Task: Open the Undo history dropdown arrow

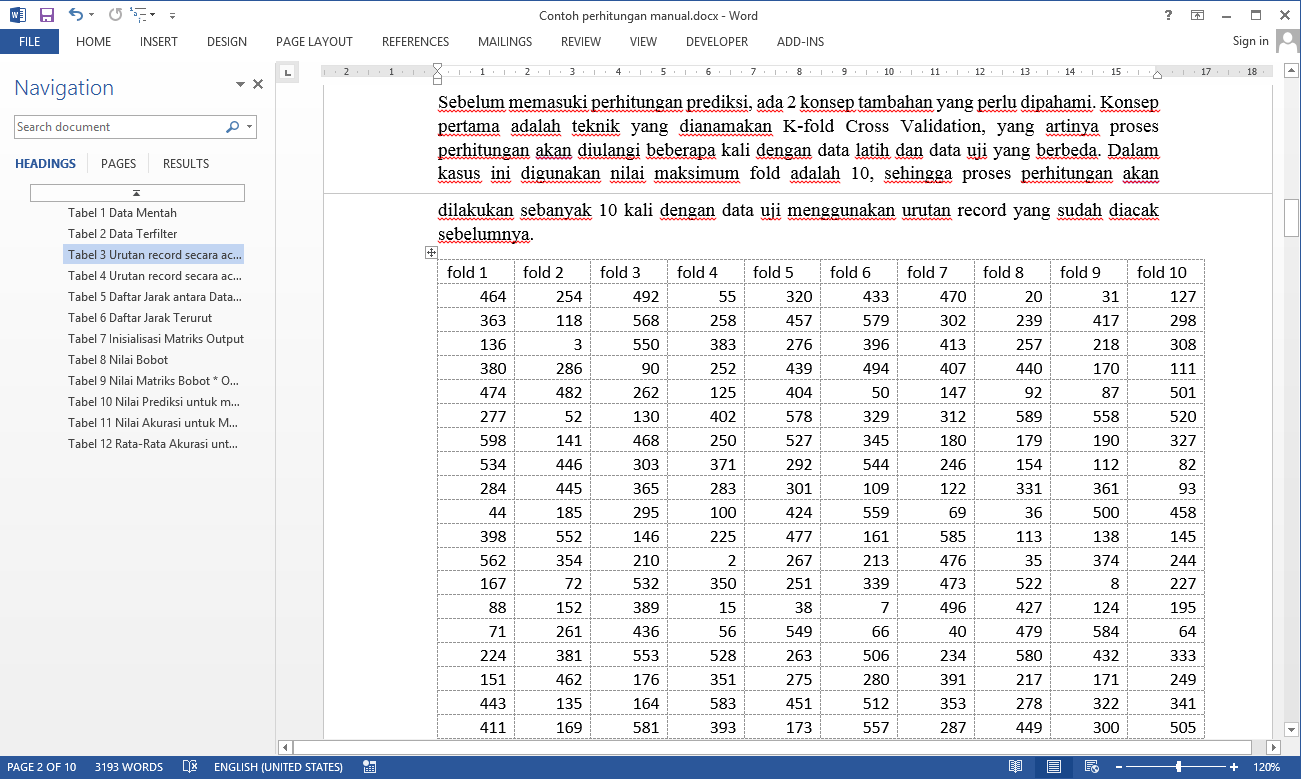Action: click(x=92, y=15)
